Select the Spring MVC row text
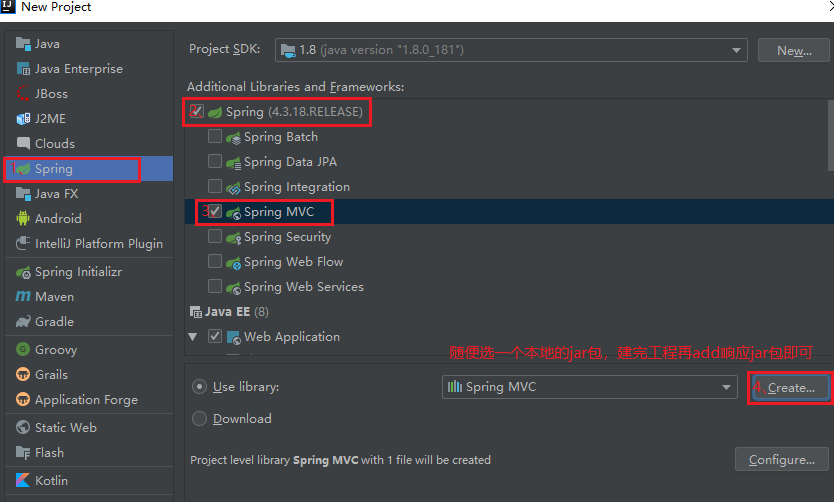 tap(279, 212)
